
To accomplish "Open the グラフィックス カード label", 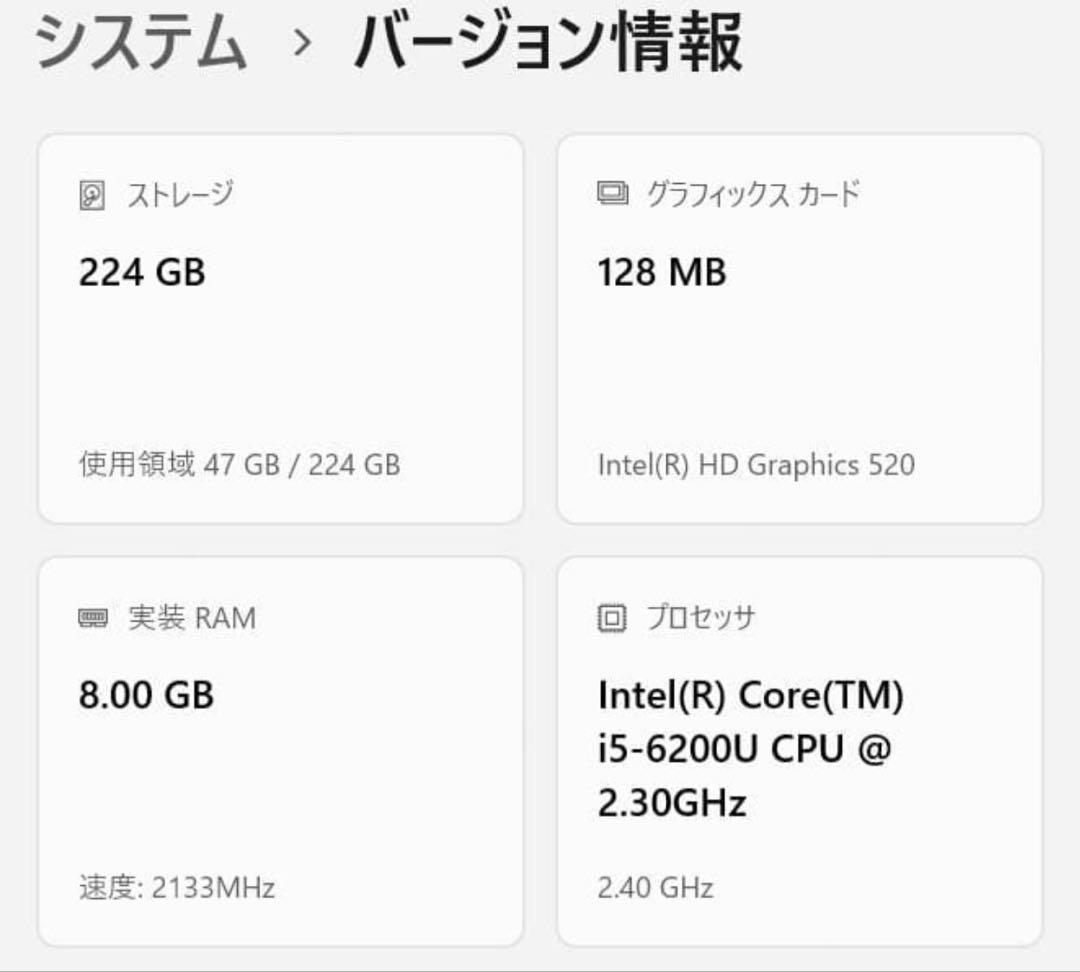I will pyautogui.click(x=753, y=194).
